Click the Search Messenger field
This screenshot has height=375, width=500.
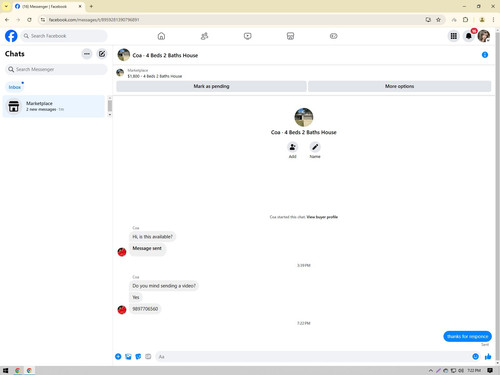(56, 69)
